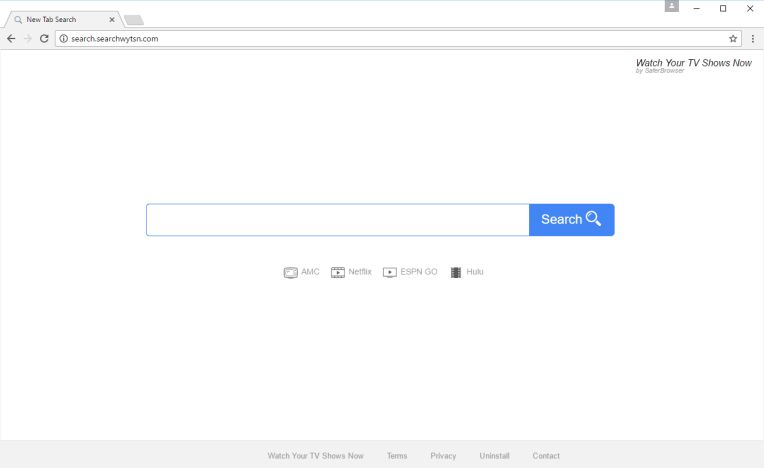Open the Hulu shortcut link
The width and height of the screenshot is (764, 468).
(x=475, y=272)
